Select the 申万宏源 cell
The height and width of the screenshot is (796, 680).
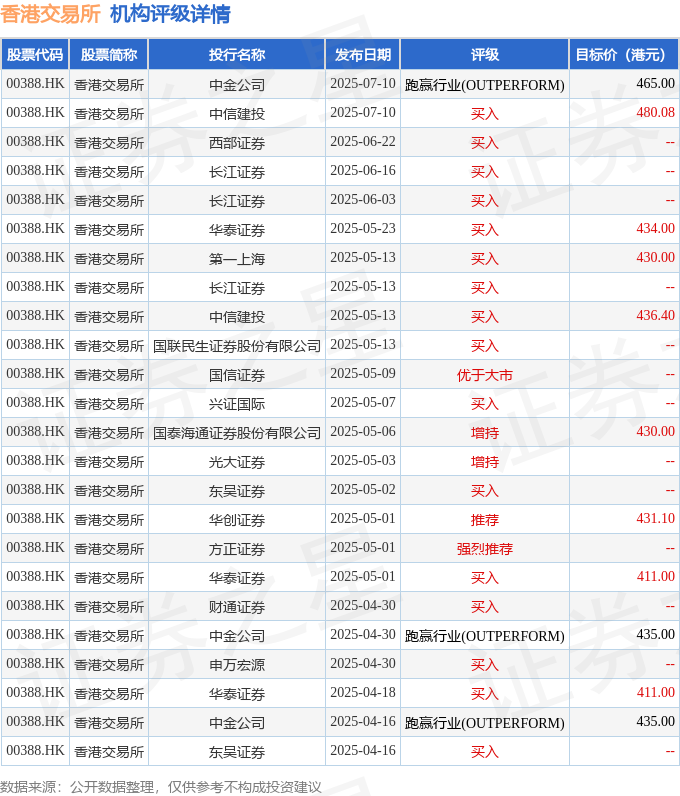(x=237, y=665)
